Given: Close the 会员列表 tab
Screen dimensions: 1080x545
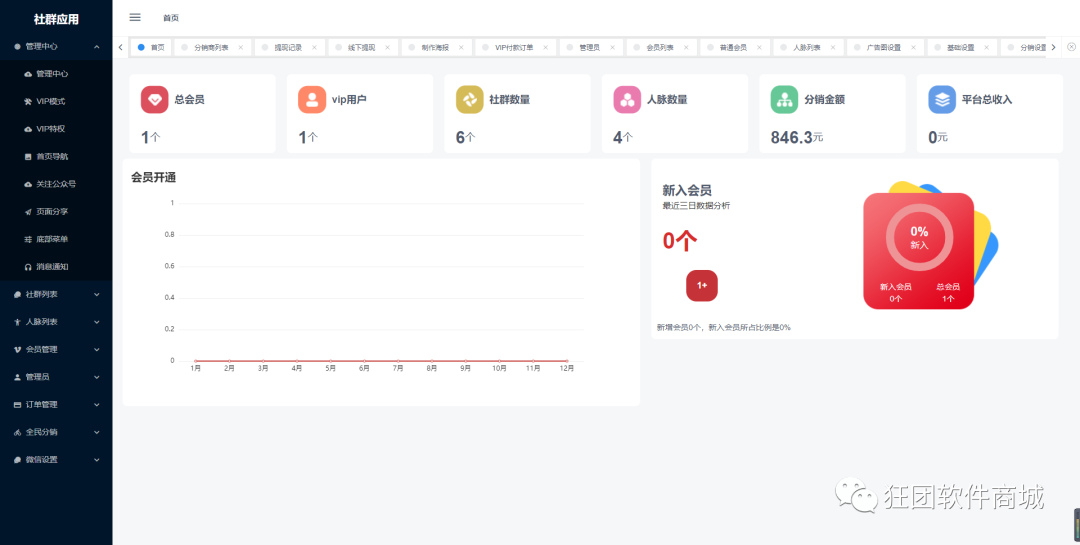Looking at the screenshot, I should (685, 48).
